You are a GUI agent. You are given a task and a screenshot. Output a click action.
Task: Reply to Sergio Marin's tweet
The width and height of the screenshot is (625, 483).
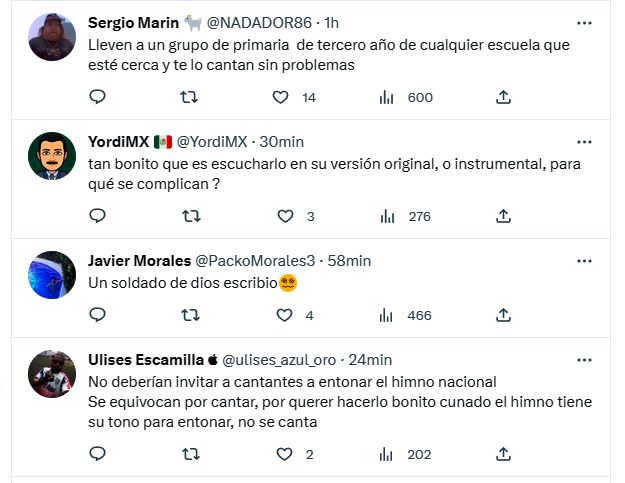[x=98, y=97]
